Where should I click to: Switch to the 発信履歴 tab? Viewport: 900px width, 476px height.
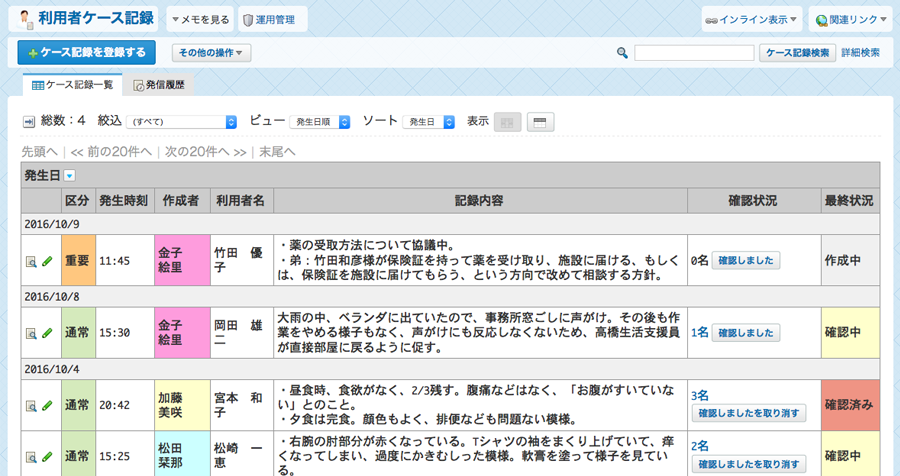pos(159,85)
